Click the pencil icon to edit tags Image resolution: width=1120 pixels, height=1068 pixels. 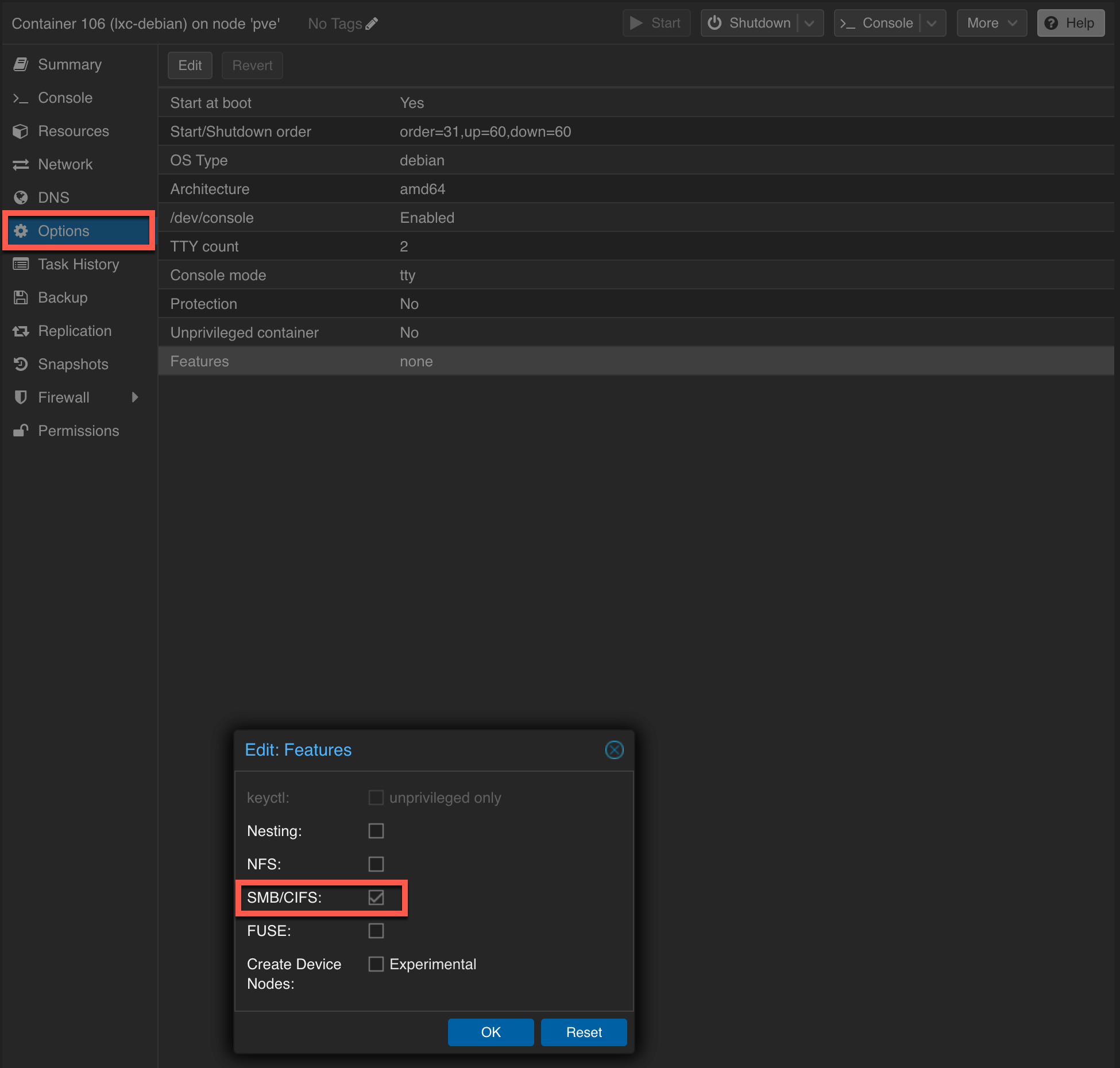point(372,24)
